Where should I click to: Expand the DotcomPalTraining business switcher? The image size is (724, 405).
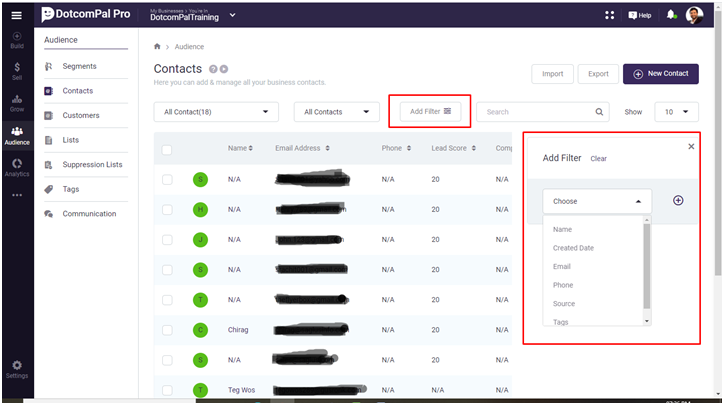coord(233,15)
